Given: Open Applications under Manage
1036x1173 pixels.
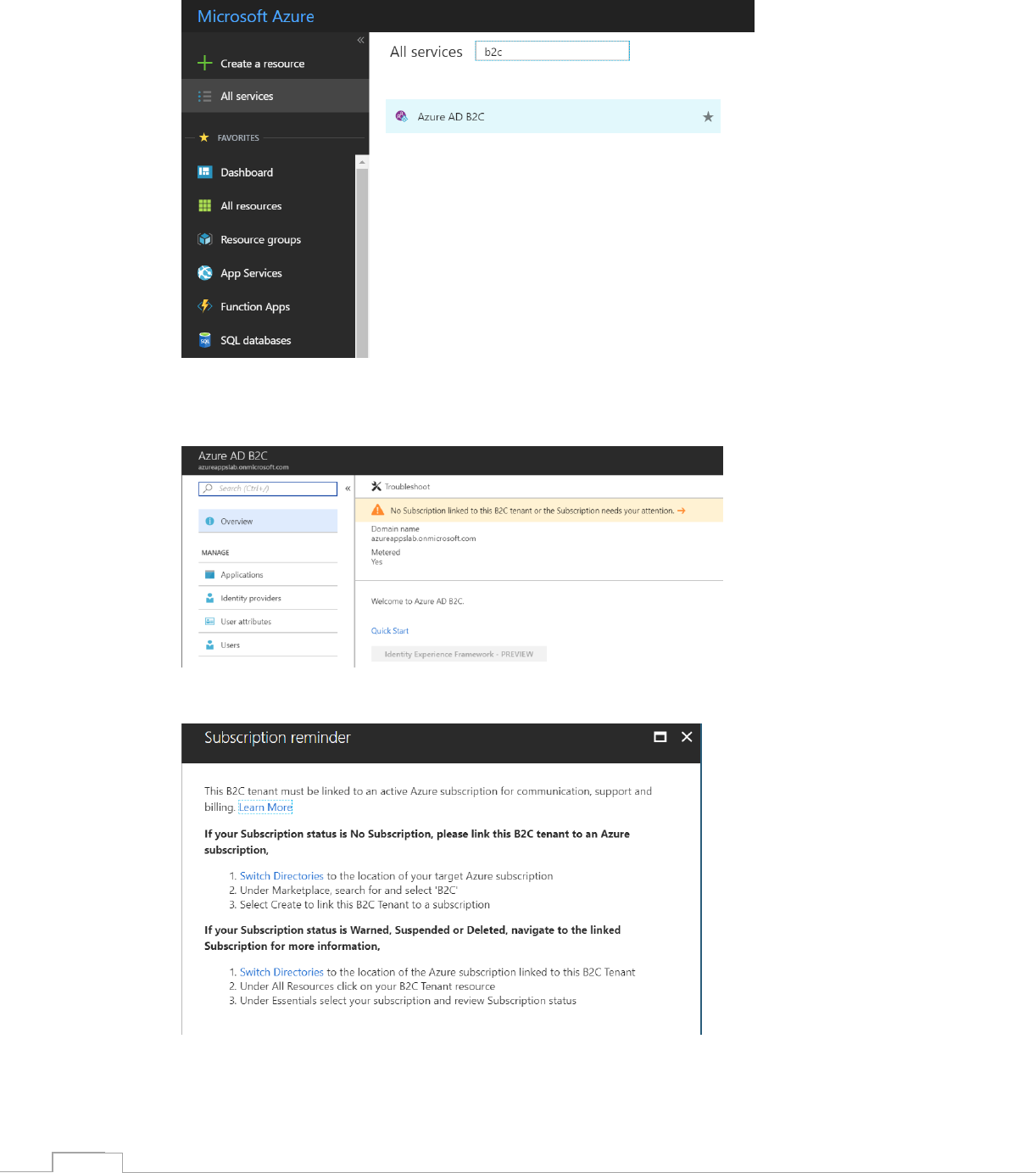Looking at the screenshot, I should [268, 574].
